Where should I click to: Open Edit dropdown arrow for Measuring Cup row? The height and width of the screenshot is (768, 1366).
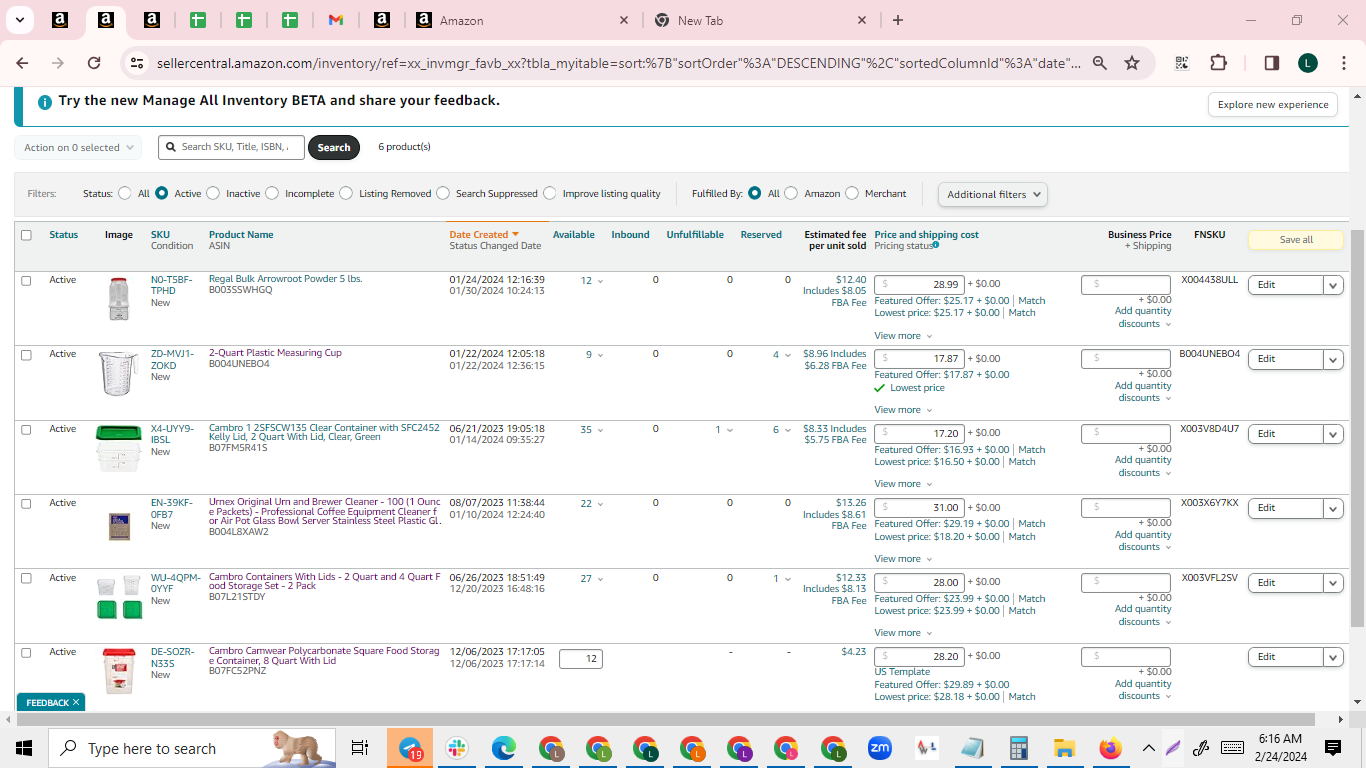(x=1333, y=359)
